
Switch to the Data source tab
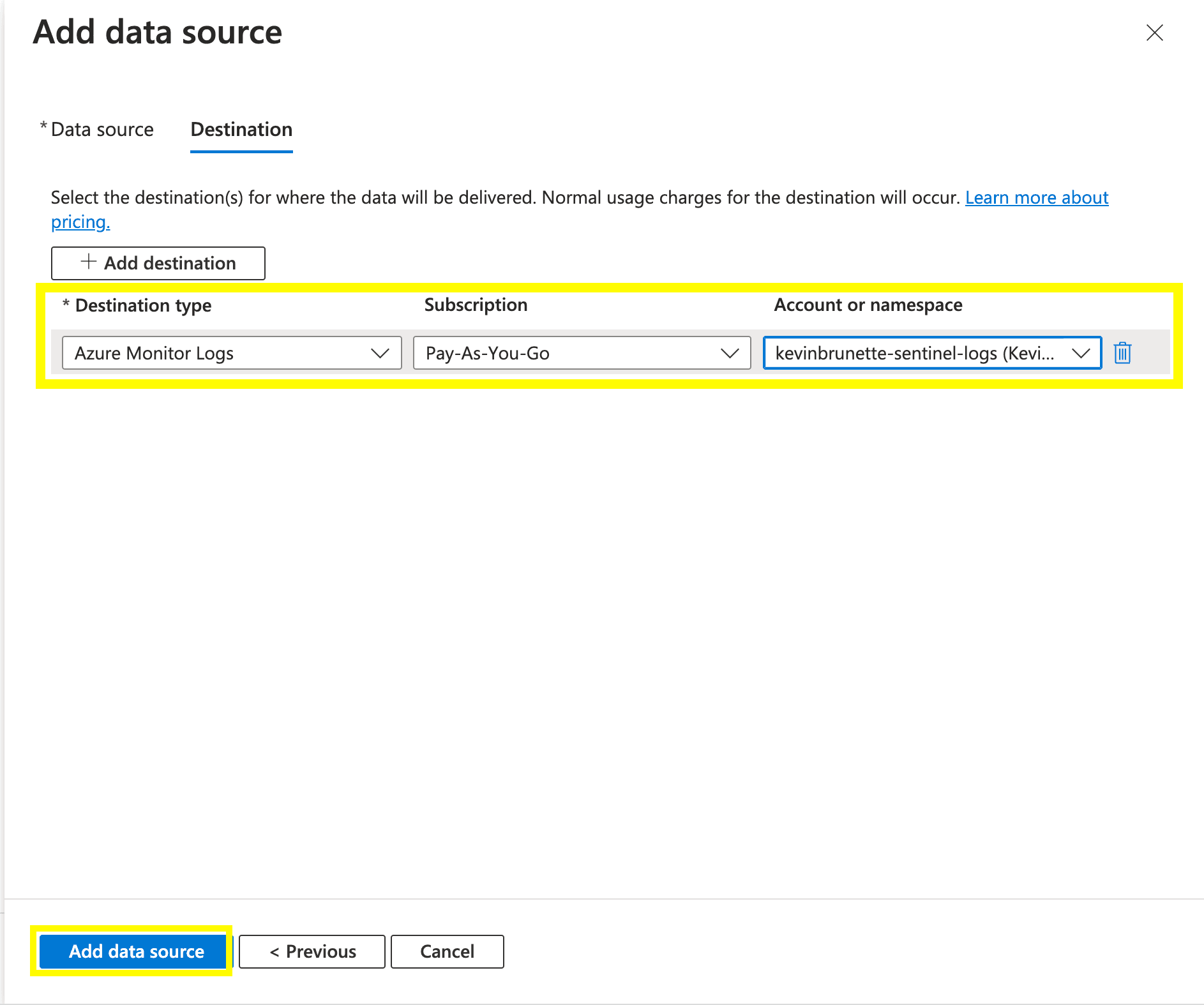coord(102,130)
